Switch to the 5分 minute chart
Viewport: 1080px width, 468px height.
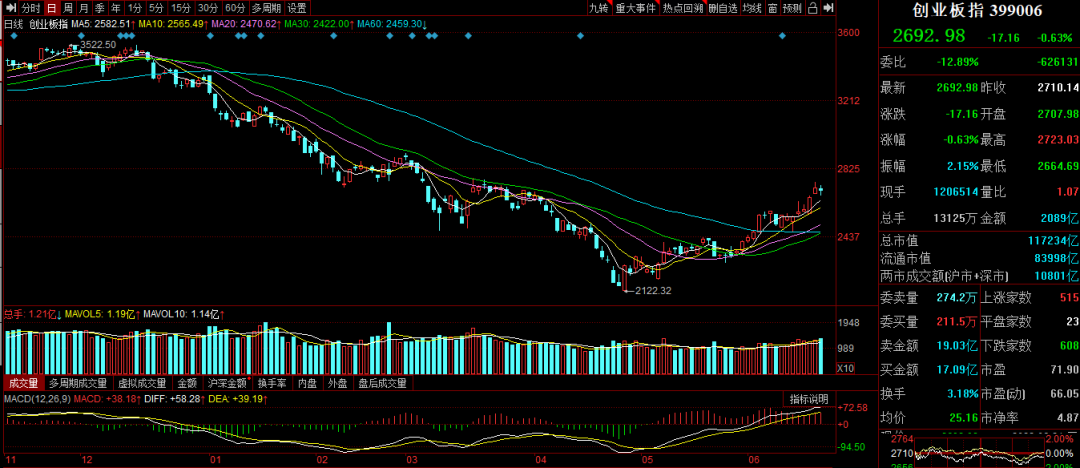point(157,8)
